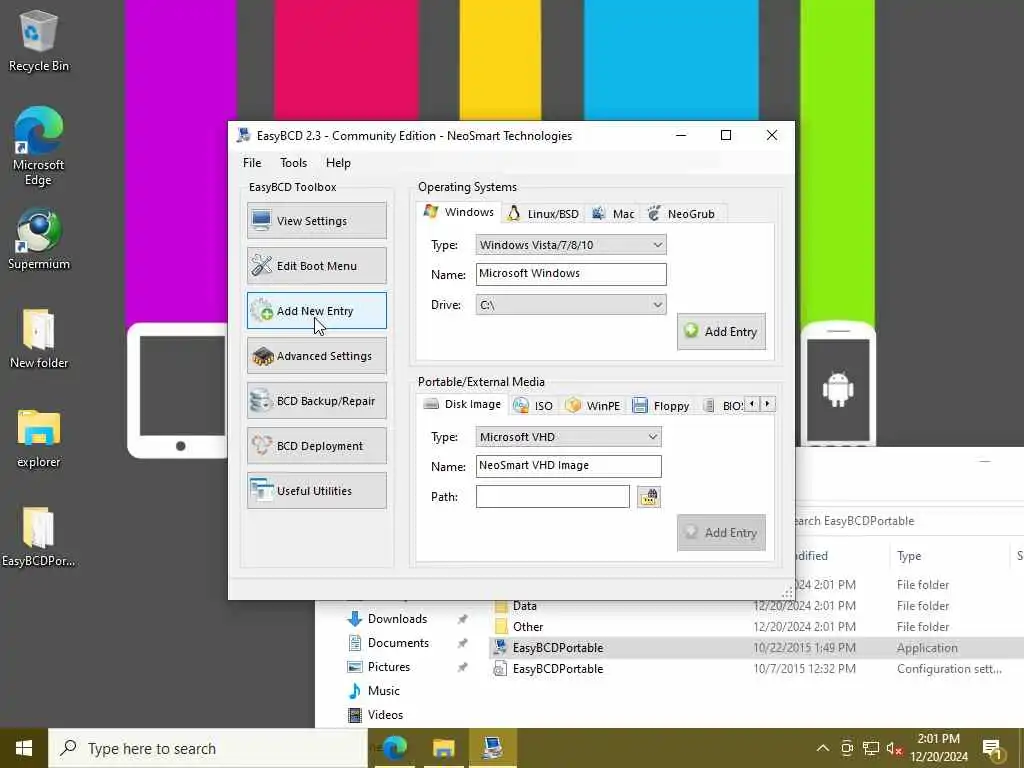Image resolution: width=1024 pixels, height=768 pixels.
Task: Click the Windows flag tab icon
Action: (430, 212)
